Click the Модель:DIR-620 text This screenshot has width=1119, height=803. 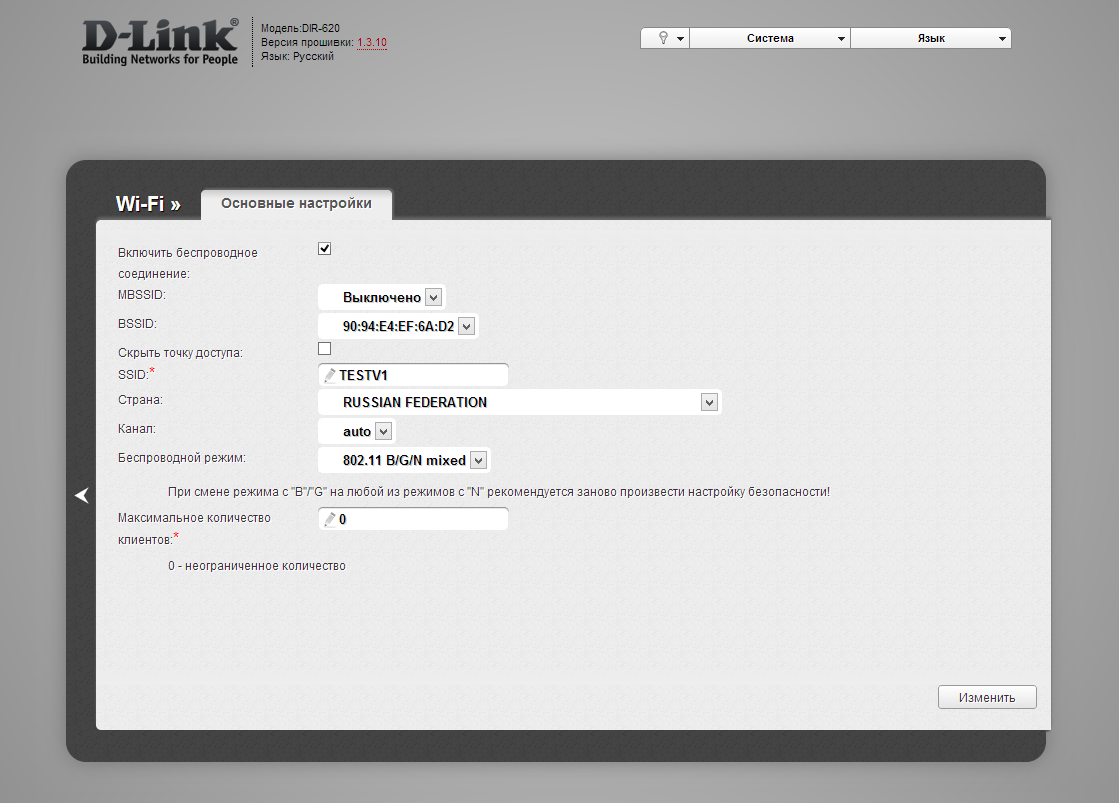tap(300, 29)
